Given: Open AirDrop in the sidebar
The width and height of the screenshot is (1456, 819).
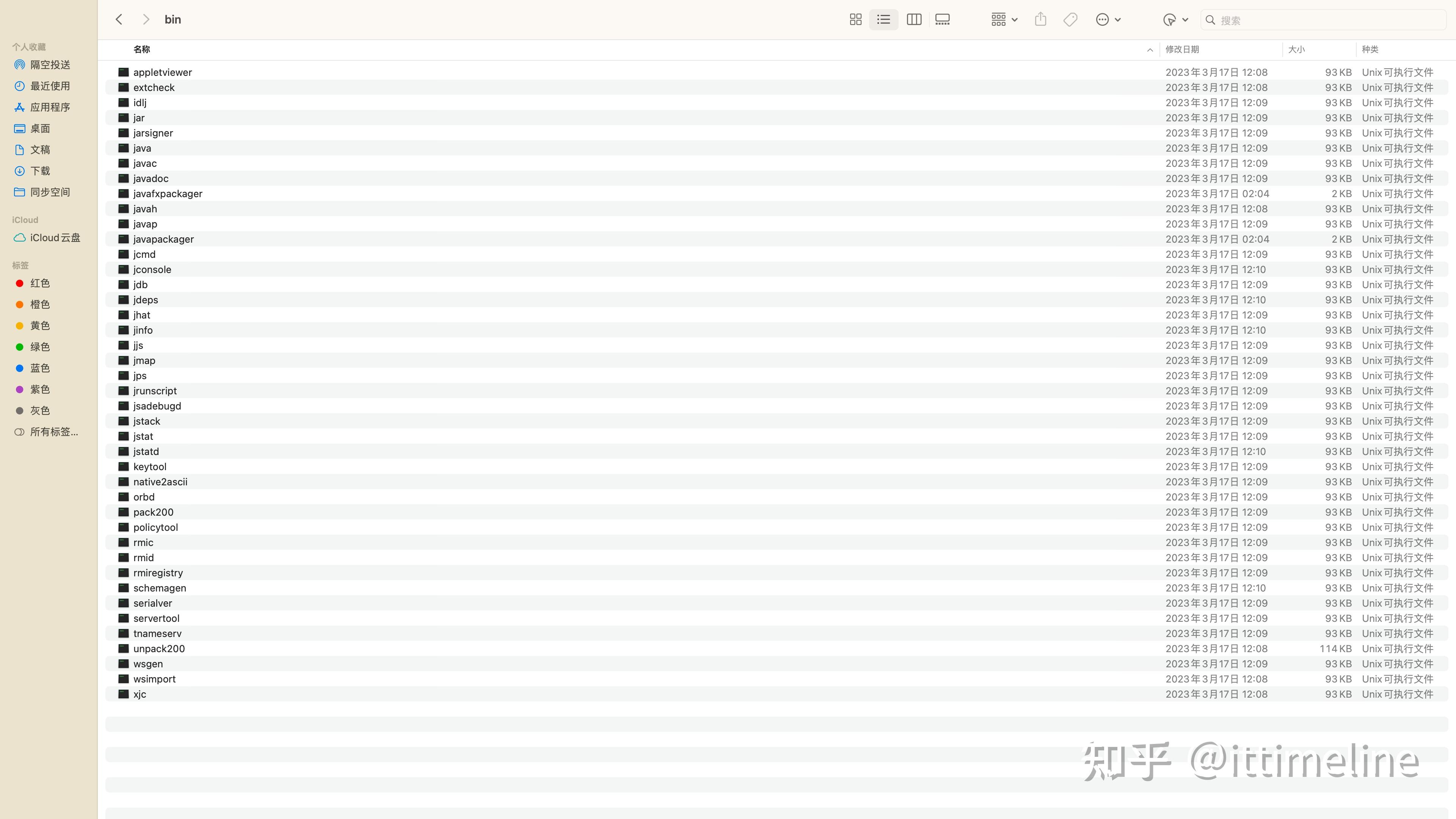Looking at the screenshot, I should click(x=50, y=65).
